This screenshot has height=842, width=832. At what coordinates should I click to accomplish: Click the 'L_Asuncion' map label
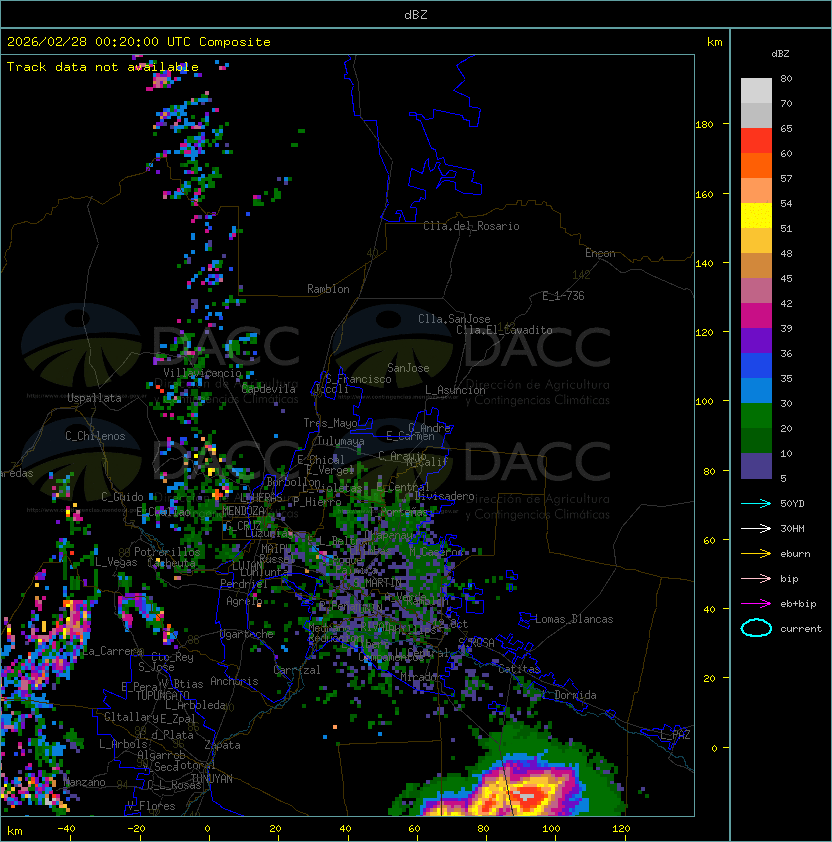click(x=455, y=390)
